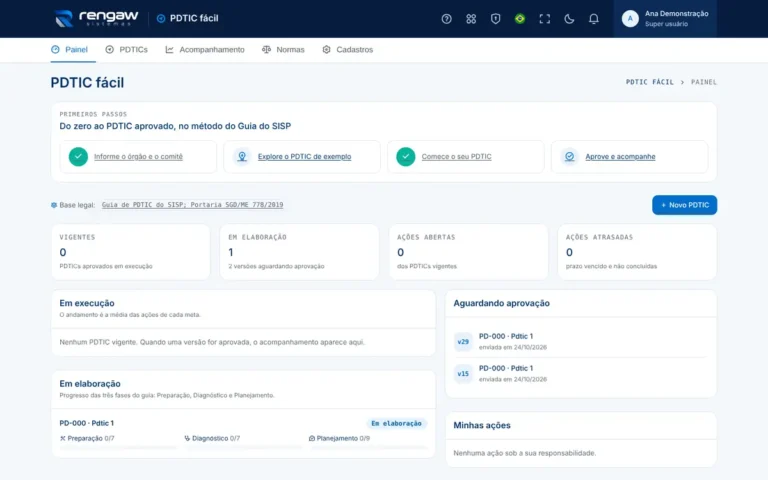Open the Acompanhamento tab

[205, 49]
